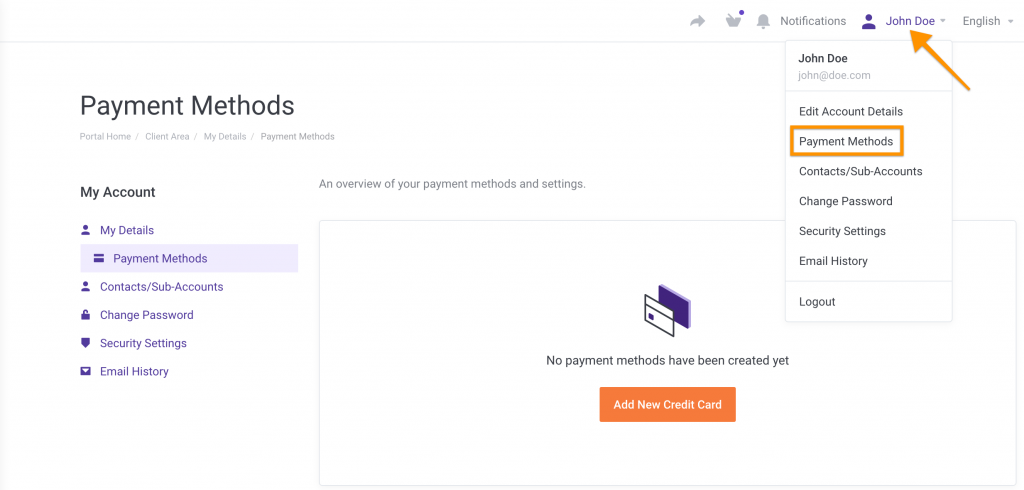This screenshot has width=1024, height=490.
Task: Go to Portal Home breadcrumb link
Action: [105, 137]
